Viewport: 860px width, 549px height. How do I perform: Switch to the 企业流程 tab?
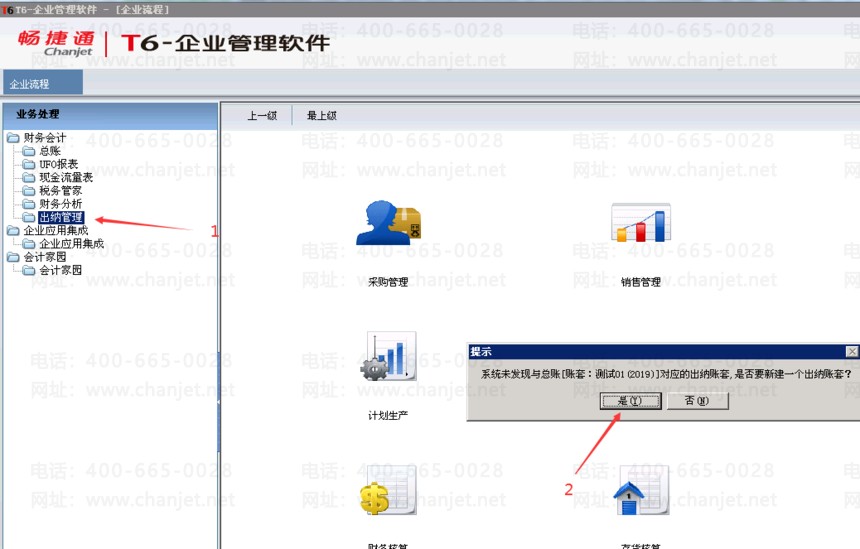point(43,83)
